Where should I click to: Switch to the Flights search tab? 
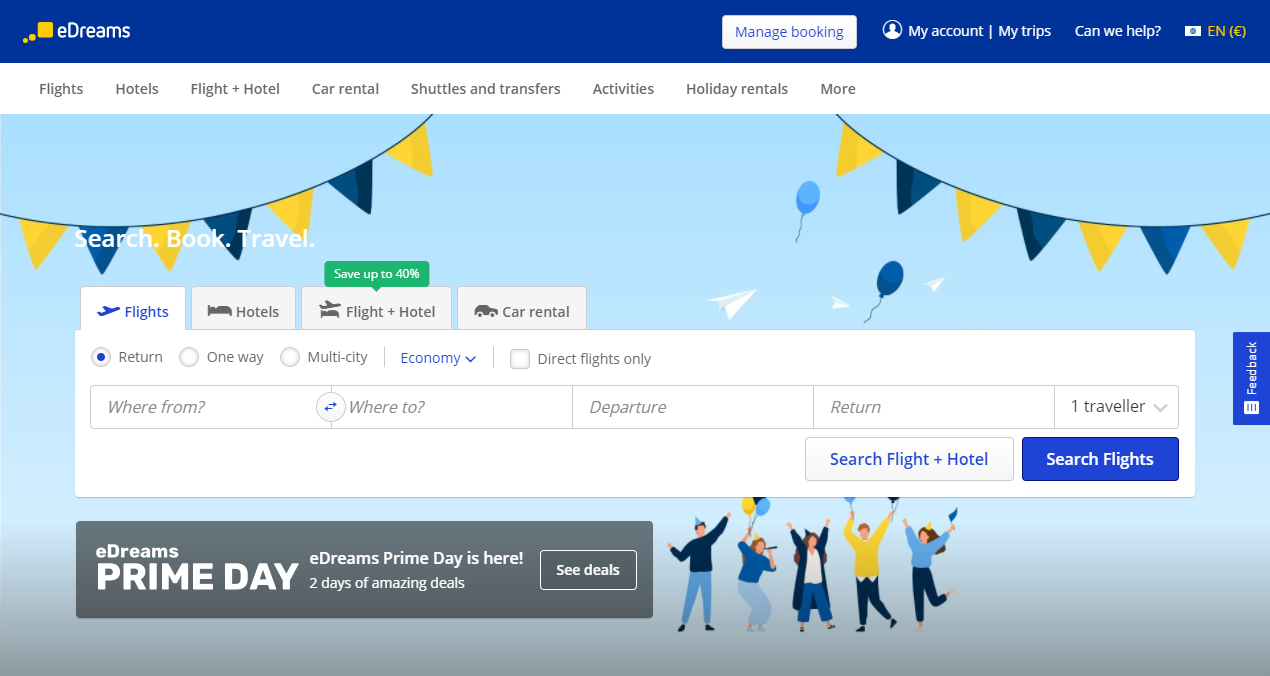(133, 309)
